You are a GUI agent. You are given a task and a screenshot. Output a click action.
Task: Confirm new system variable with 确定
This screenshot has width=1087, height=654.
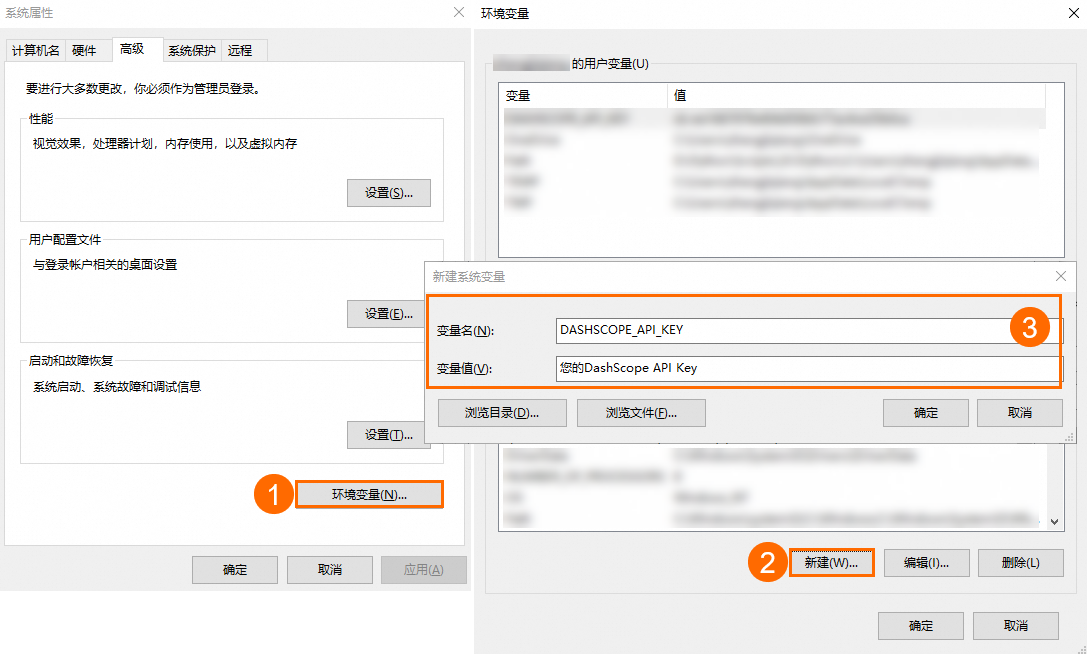[925, 413]
